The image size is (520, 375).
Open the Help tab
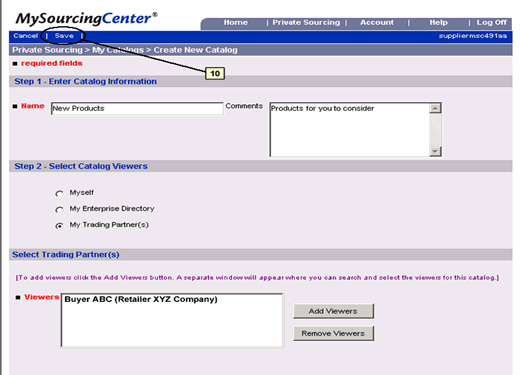[438, 23]
